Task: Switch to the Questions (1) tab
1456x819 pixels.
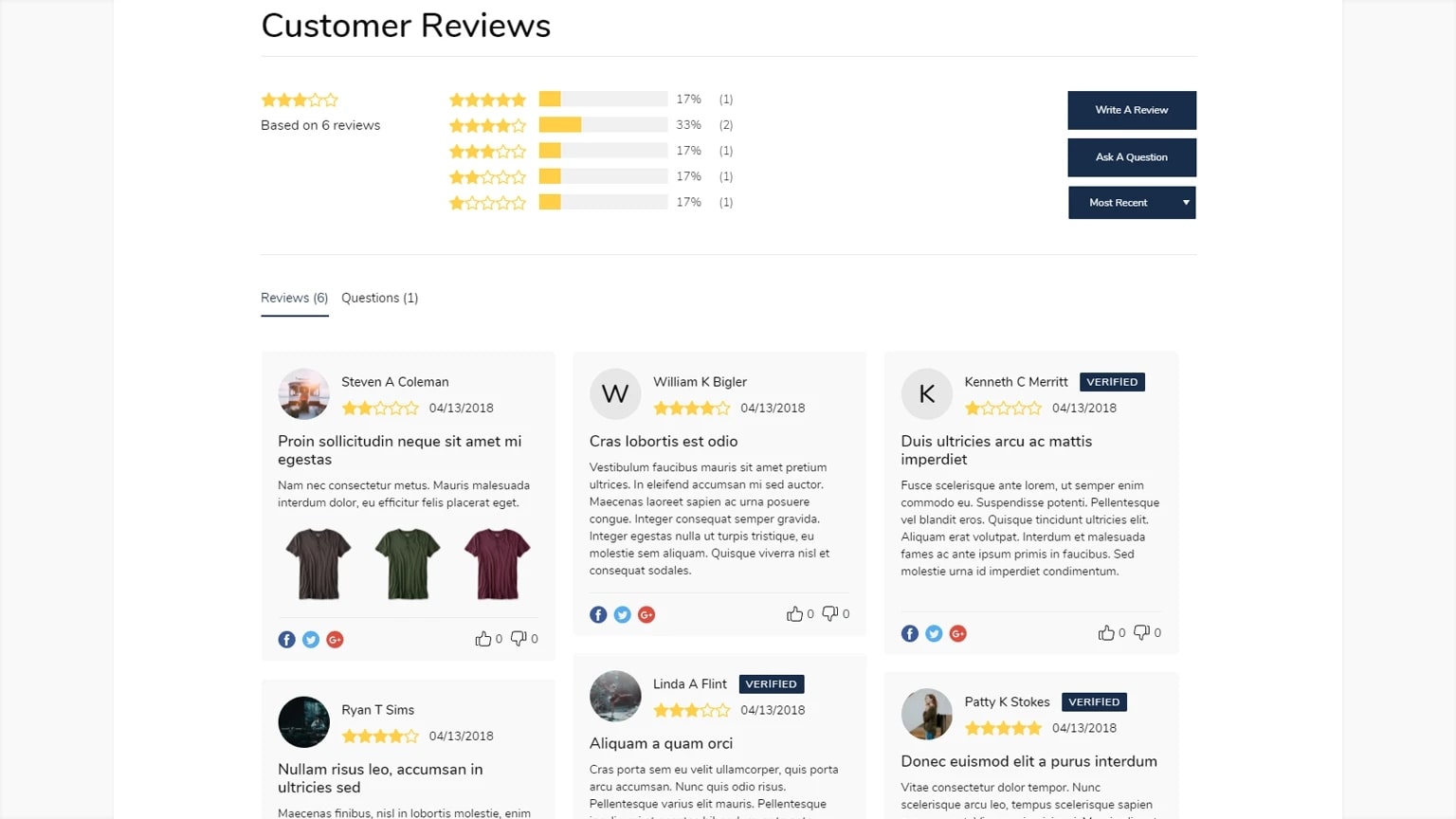Action: pos(379,298)
